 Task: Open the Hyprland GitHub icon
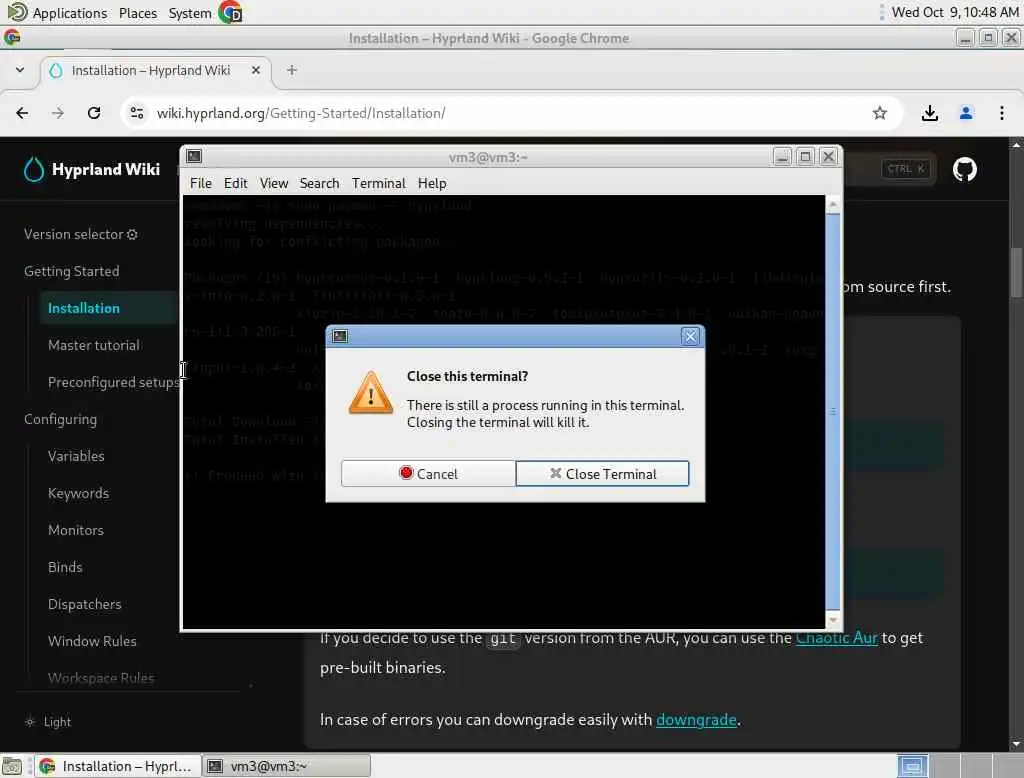[x=965, y=169]
